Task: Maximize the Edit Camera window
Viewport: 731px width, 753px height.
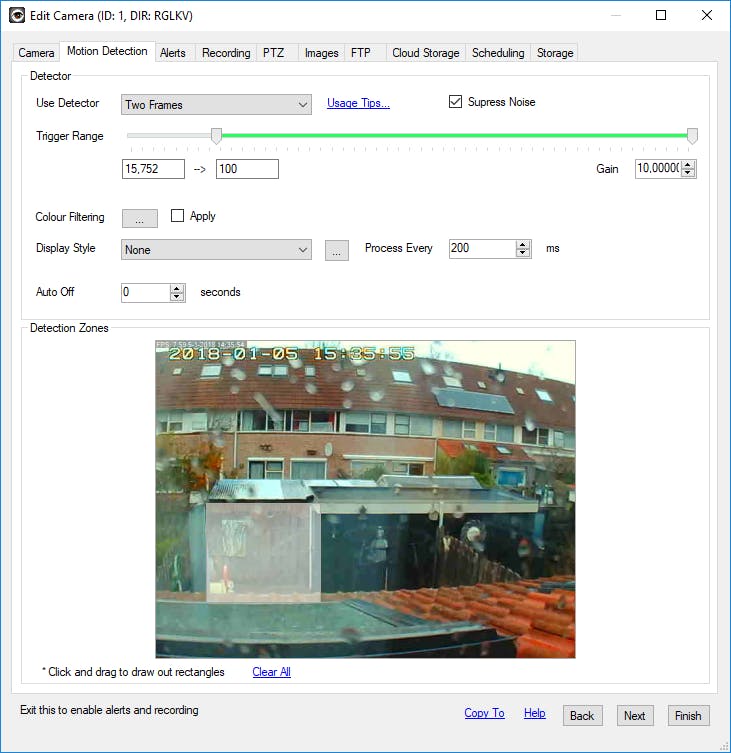Action: pos(661,15)
